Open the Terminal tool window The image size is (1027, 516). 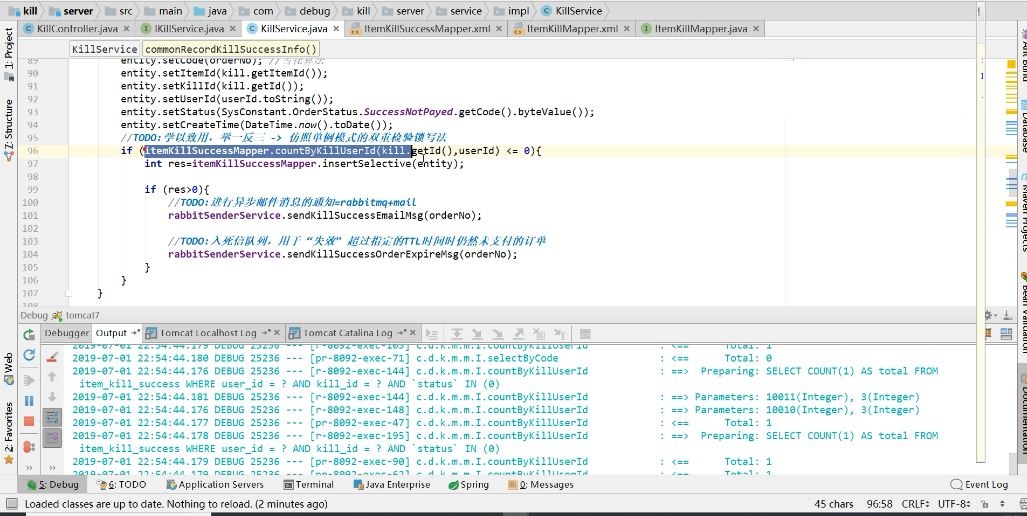pyautogui.click(x=309, y=485)
